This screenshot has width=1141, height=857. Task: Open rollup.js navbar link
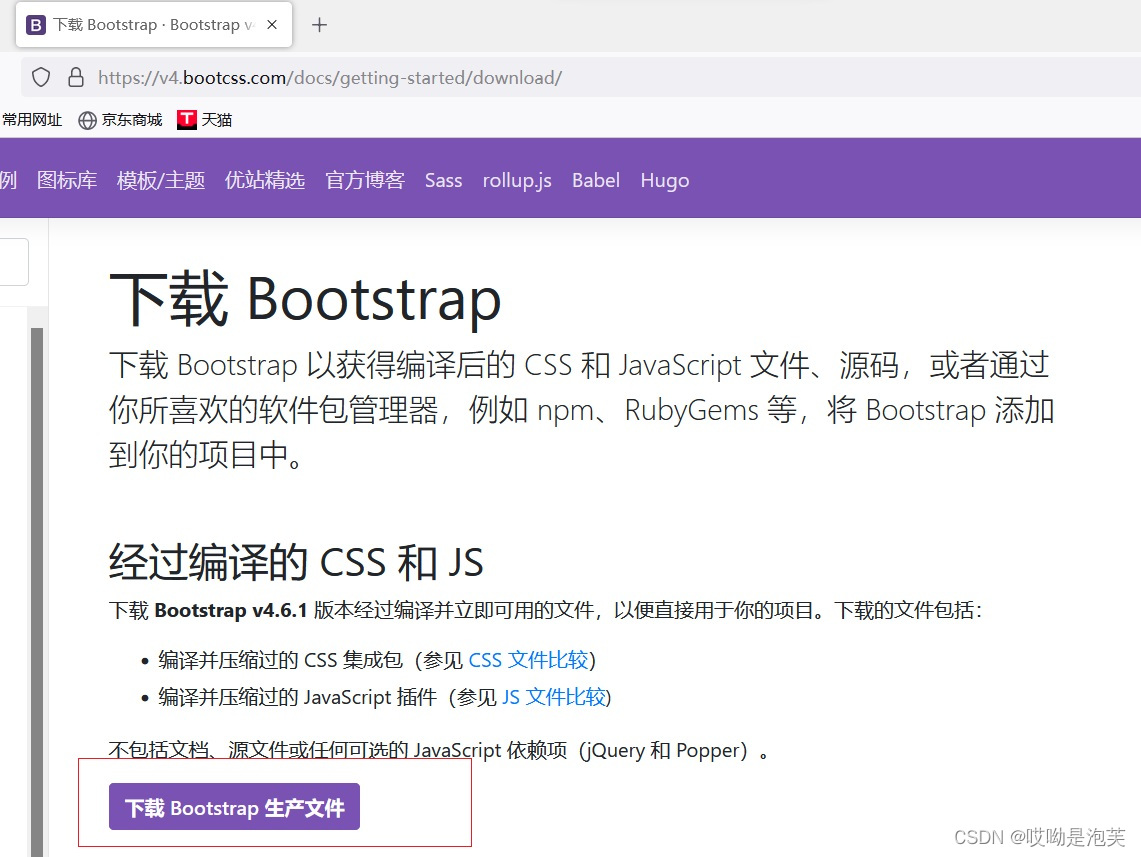coord(517,180)
